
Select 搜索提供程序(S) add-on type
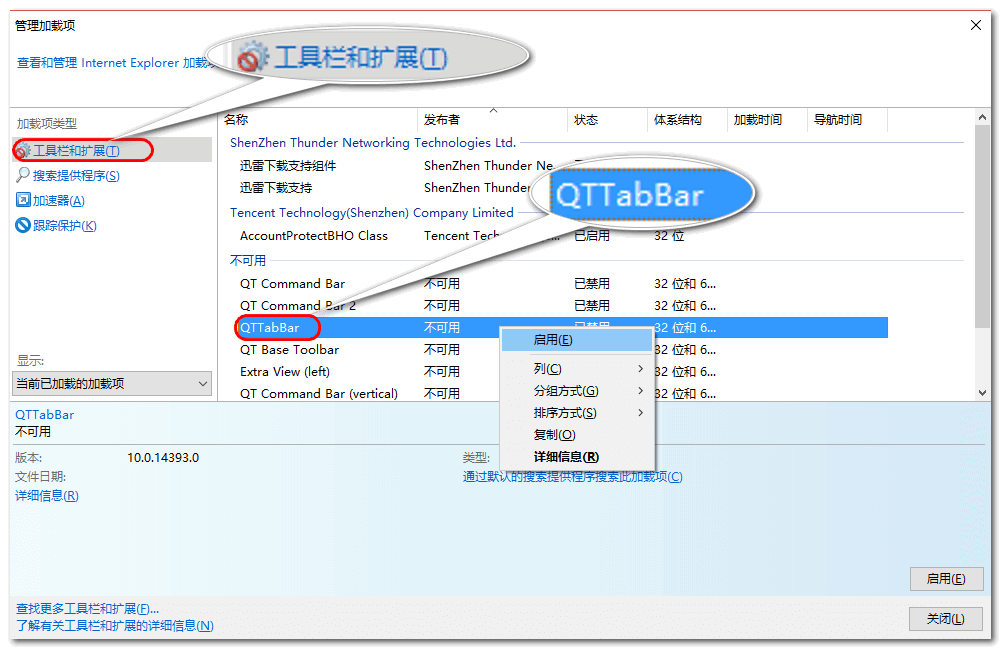(x=76, y=176)
